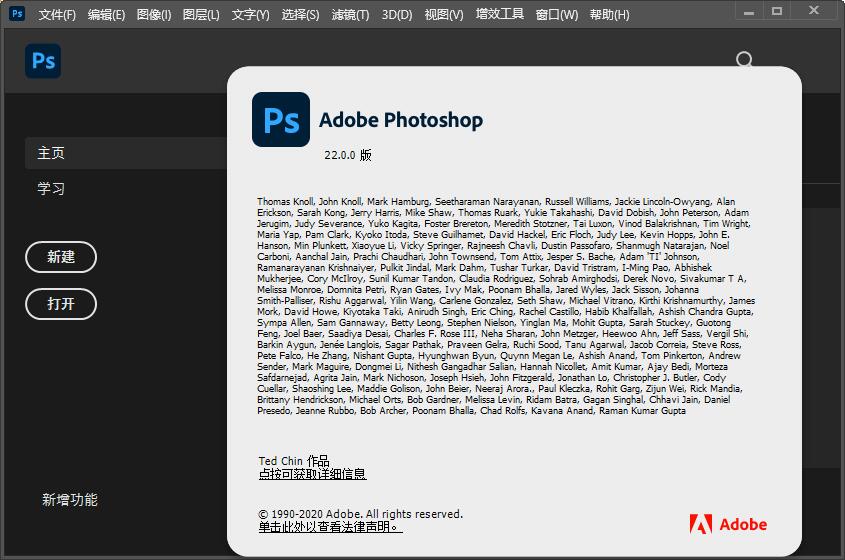Image resolution: width=845 pixels, height=560 pixels.
Task: Minimize the Photoshop window
Action: [x=749, y=11]
